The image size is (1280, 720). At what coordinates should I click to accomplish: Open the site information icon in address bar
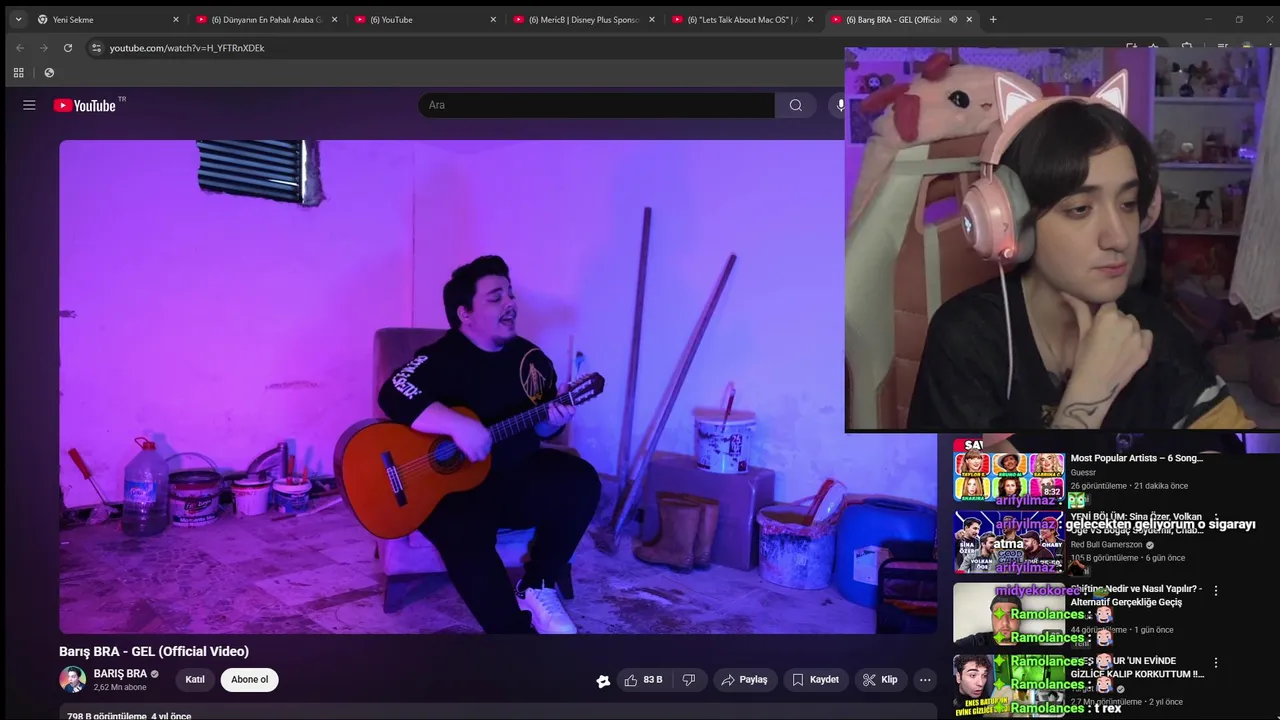click(96, 48)
